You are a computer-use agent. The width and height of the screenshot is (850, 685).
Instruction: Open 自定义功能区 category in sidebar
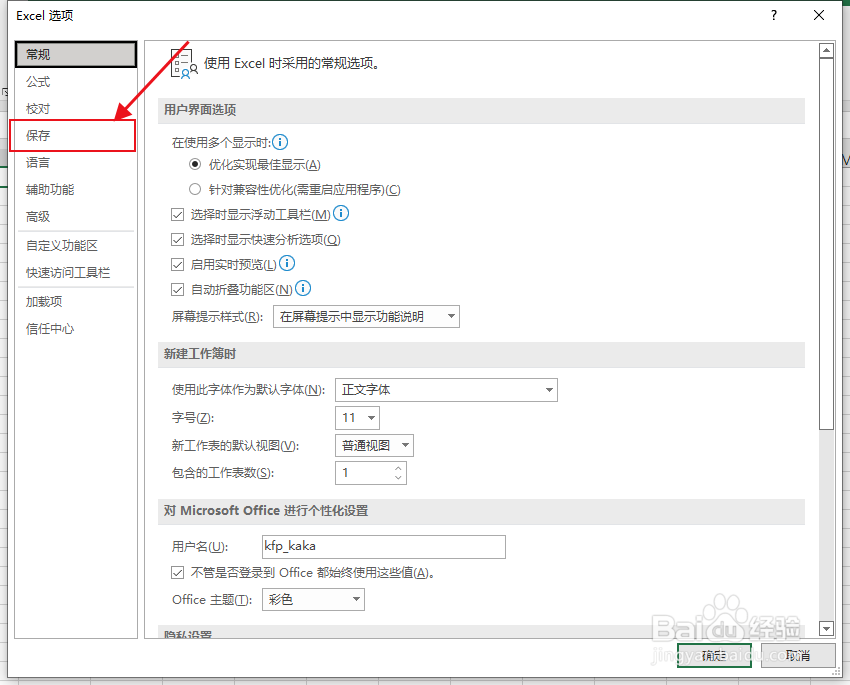76,245
